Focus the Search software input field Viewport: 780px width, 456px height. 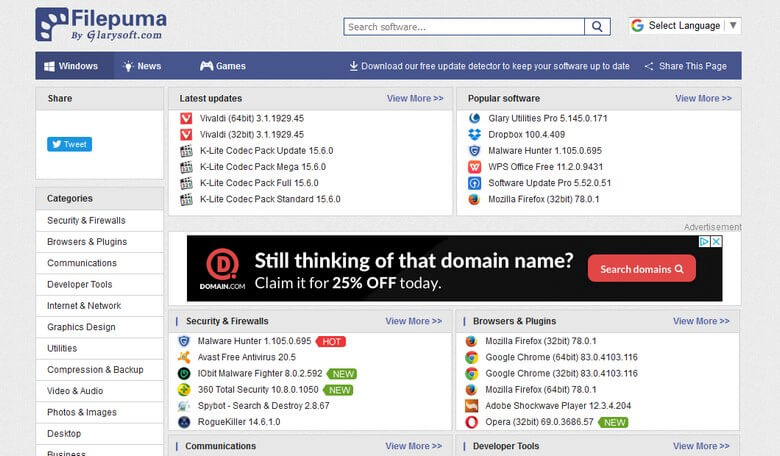click(463, 27)
